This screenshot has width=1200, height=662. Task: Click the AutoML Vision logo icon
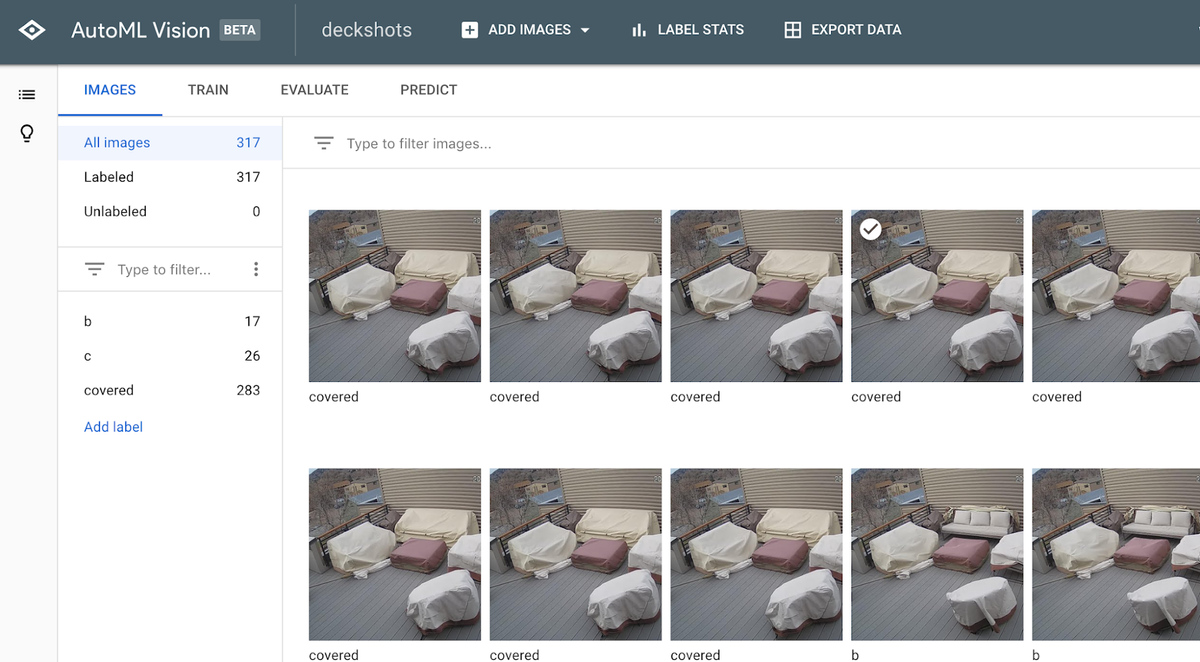point(32,30)
